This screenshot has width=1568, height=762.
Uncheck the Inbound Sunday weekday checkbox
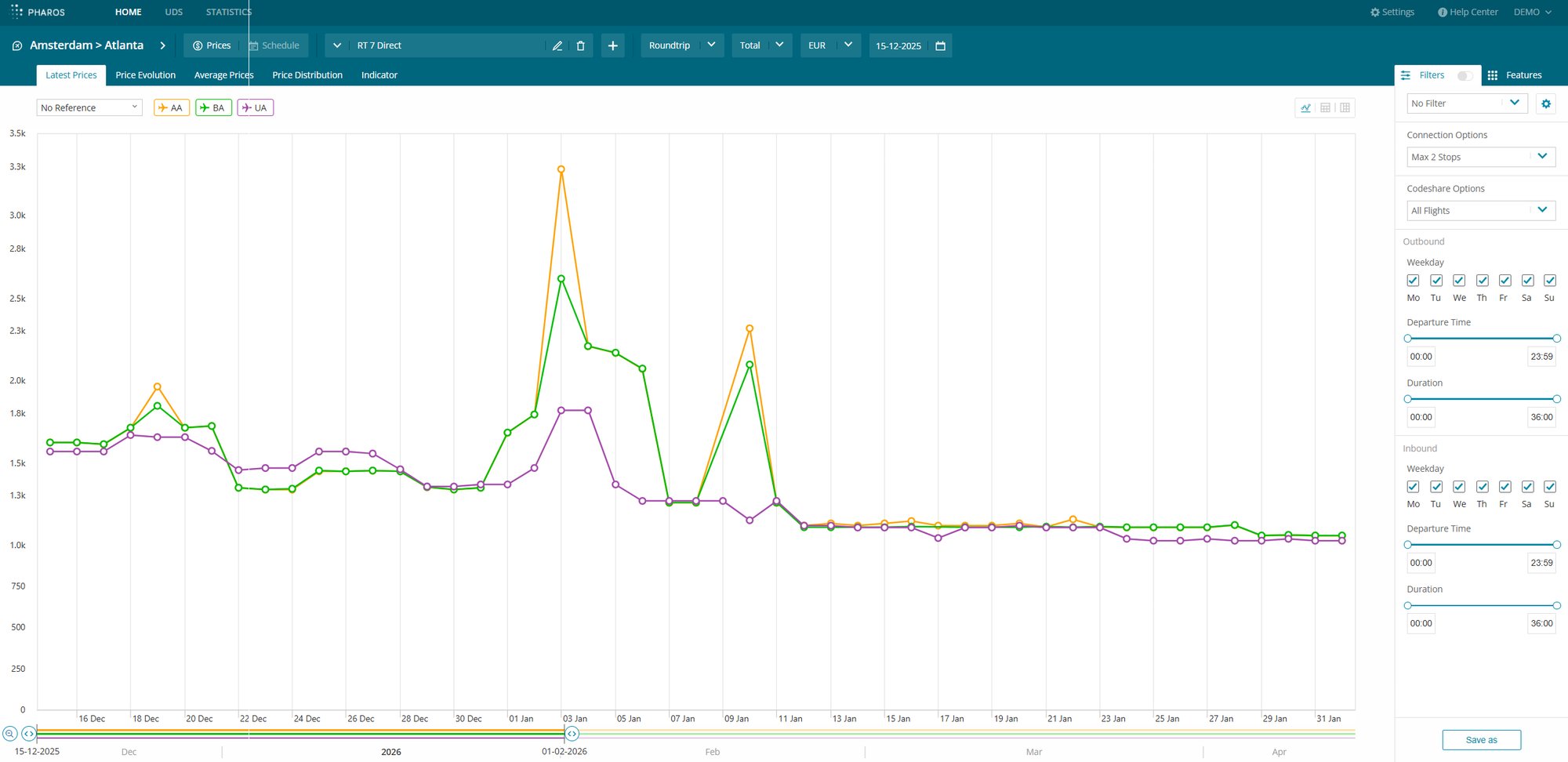click(1549, 487)
